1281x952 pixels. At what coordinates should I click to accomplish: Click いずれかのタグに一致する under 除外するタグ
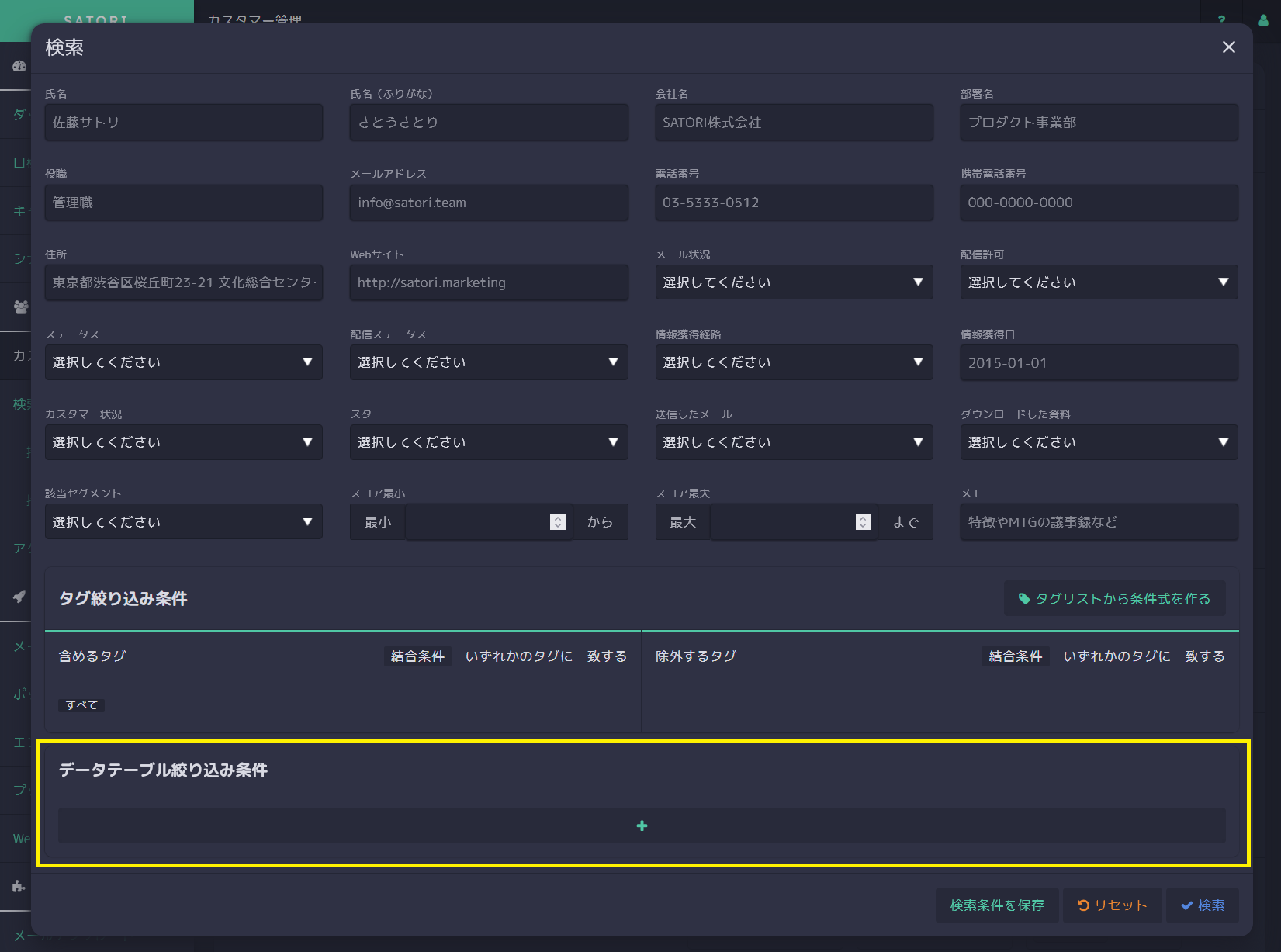click(x=1144, y=656)
